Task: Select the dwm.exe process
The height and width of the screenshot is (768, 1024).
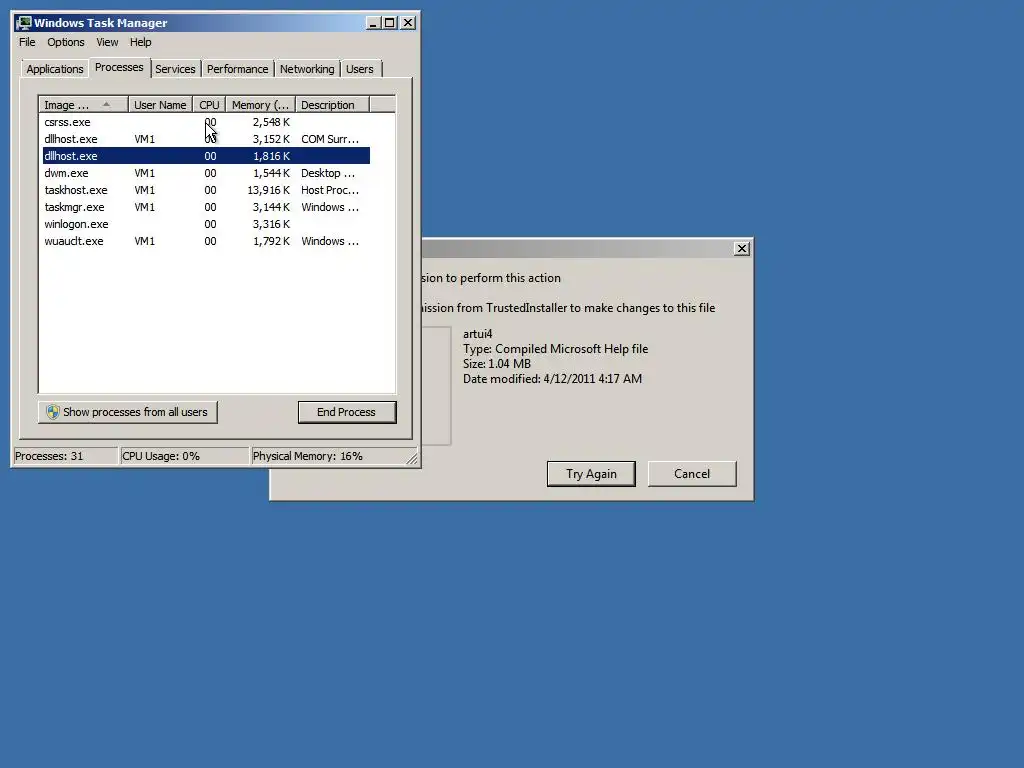Action: (206, 173)
